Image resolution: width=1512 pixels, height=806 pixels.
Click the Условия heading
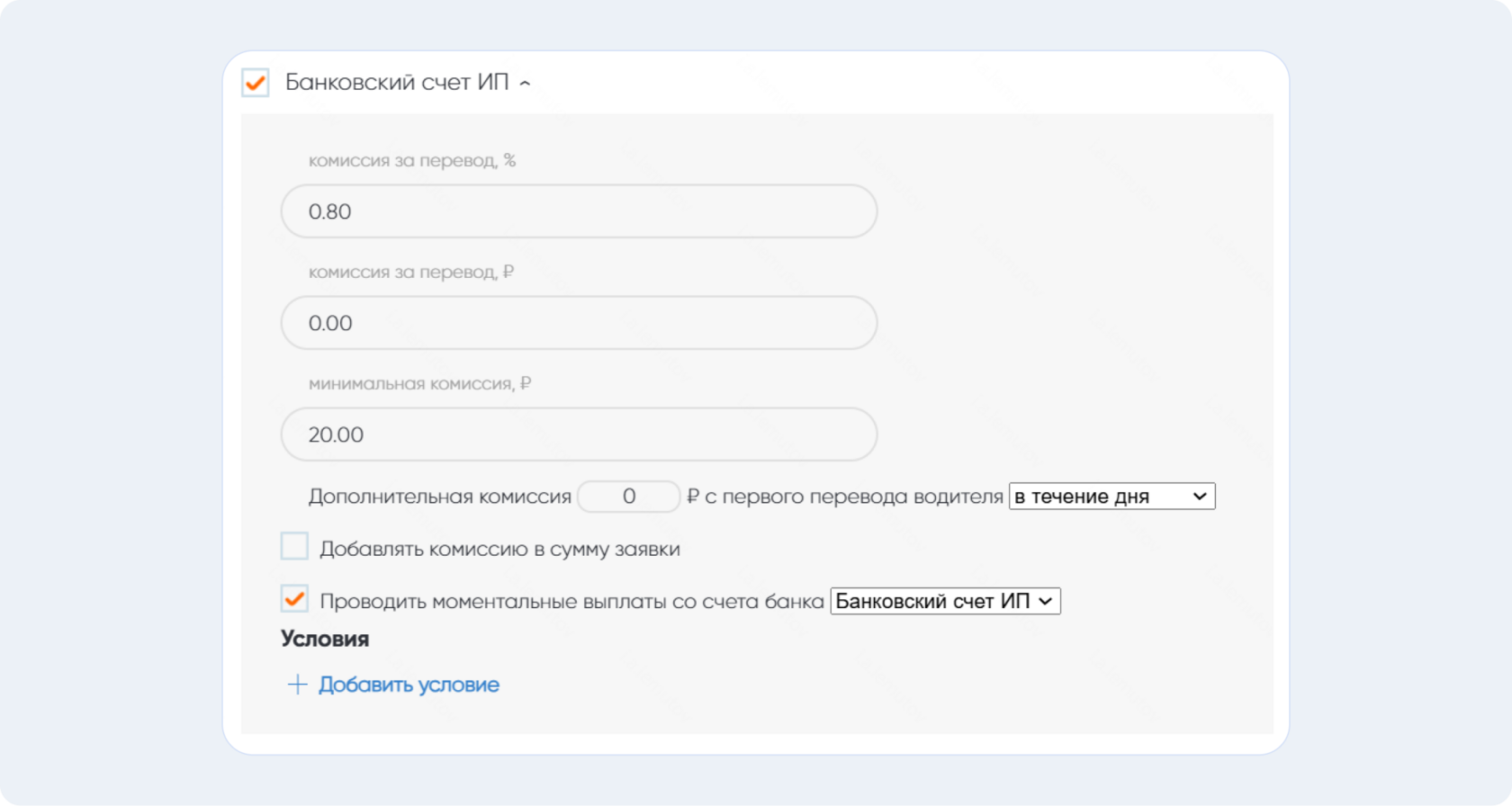pyautogui.click(x=325, y=639)
